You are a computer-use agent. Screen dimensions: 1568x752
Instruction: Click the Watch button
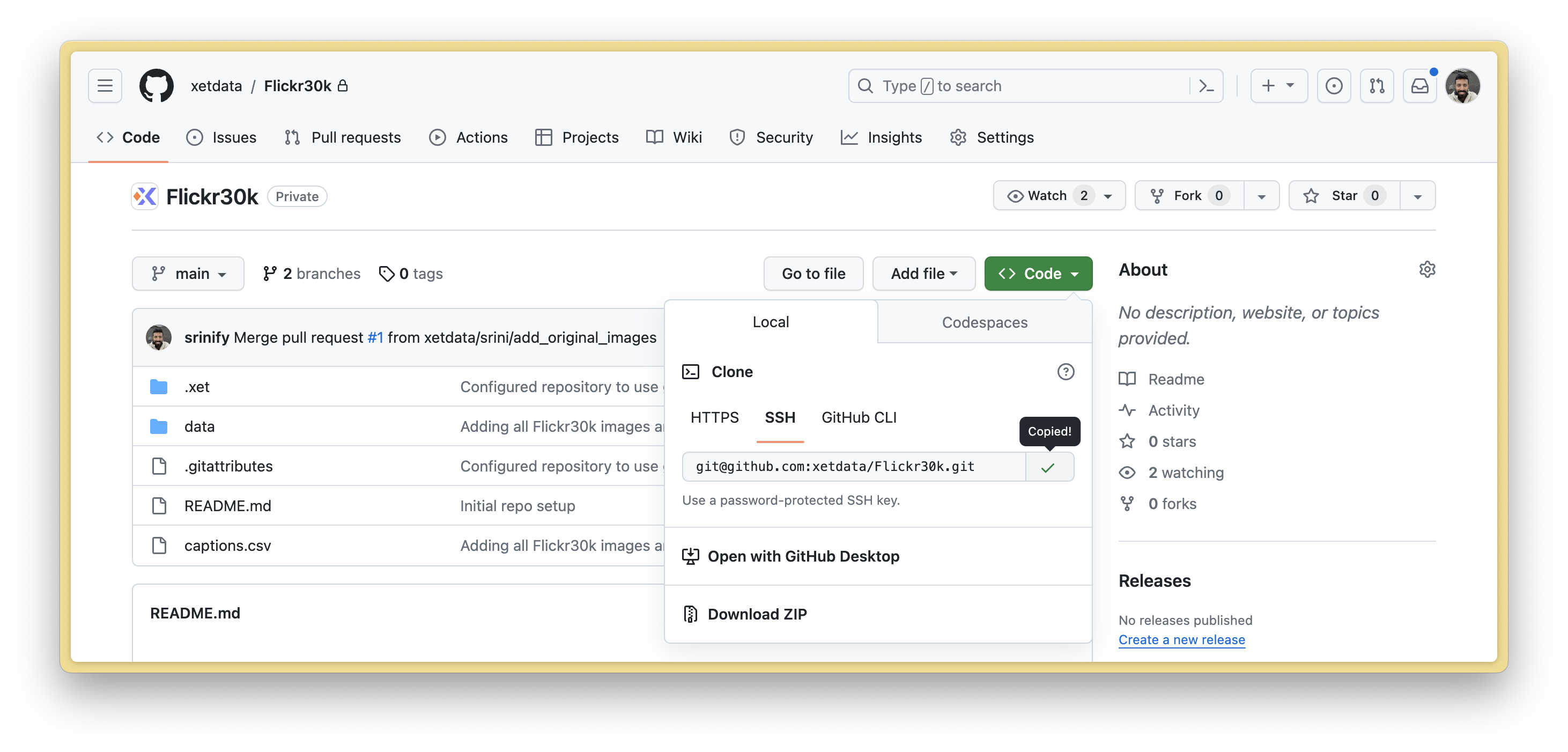[x=1047, y=195]
